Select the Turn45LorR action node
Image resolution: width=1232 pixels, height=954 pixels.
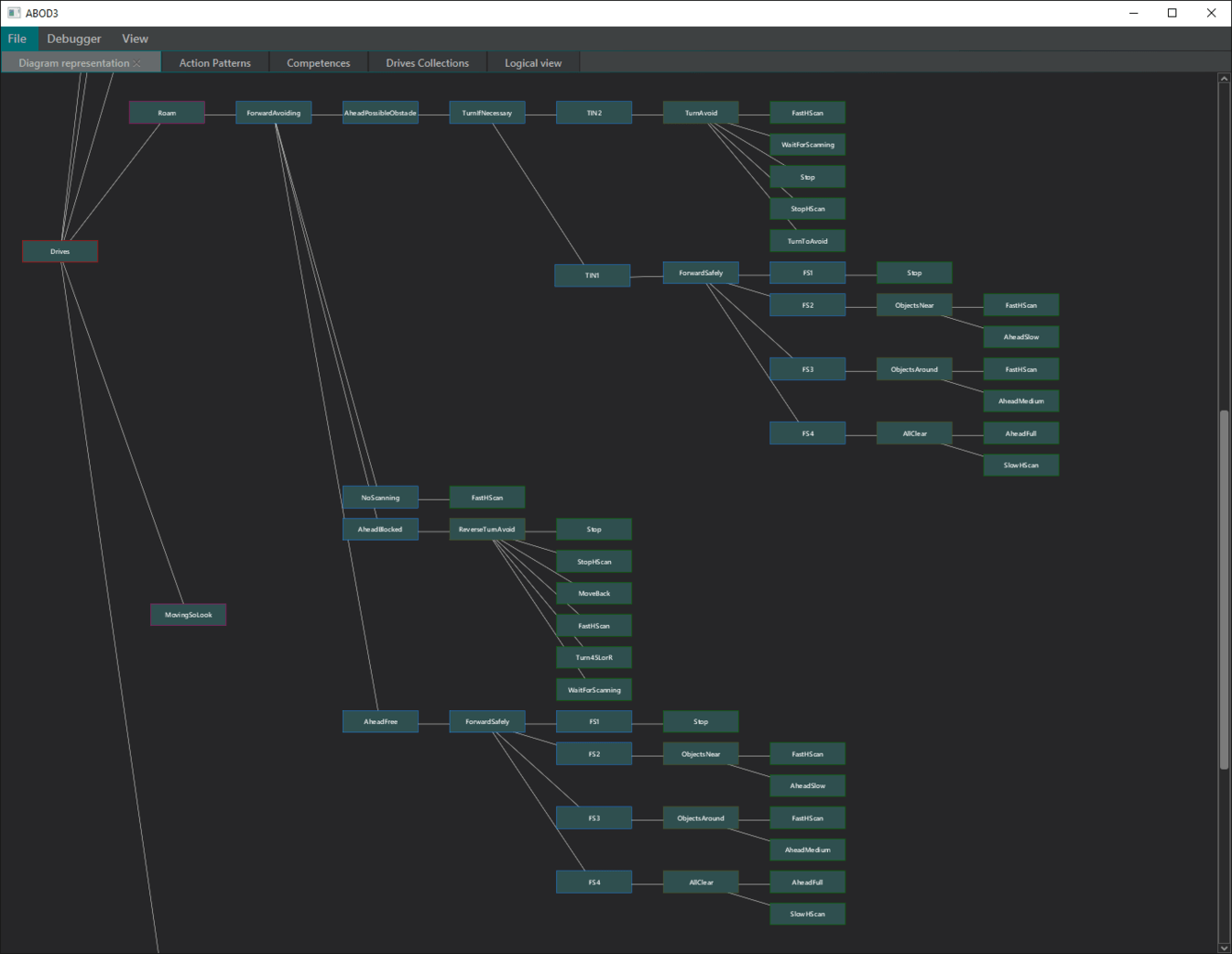click(x=594, y=658)
